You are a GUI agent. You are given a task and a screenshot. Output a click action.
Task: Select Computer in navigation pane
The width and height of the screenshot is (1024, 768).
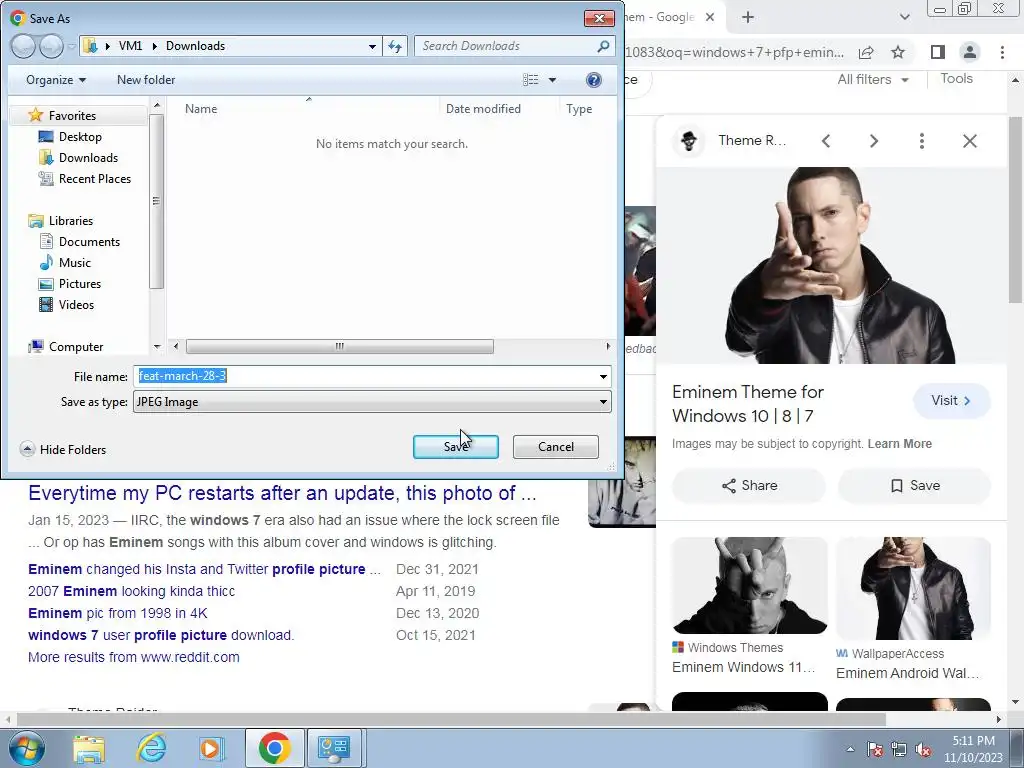click(76, 347)
